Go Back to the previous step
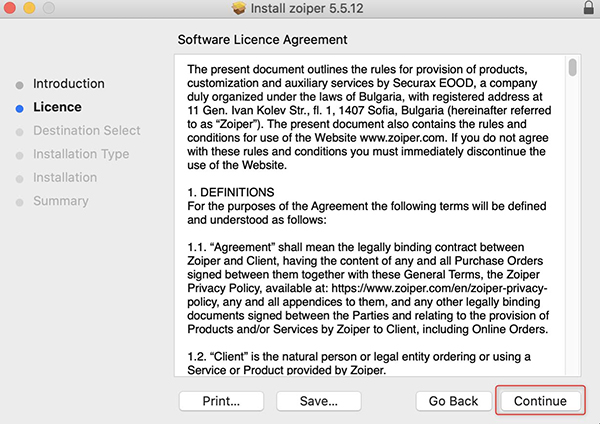Image resolution: width=600 pixels, height=424 pixels. (453, 401)
